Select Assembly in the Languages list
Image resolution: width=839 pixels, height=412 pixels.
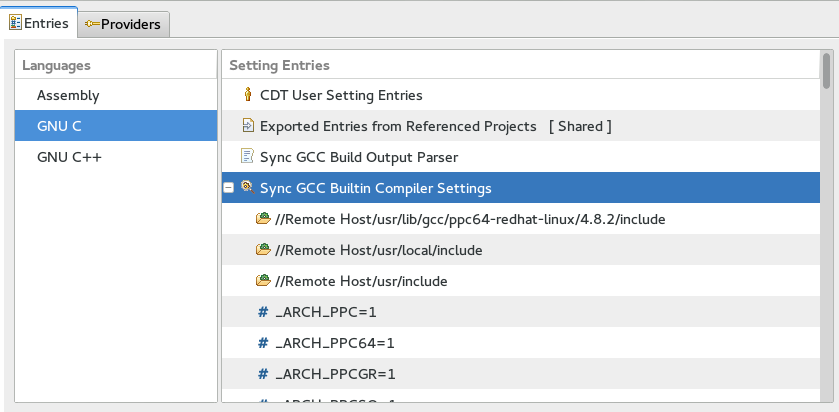pyautogui.click(x=116, y=95)
